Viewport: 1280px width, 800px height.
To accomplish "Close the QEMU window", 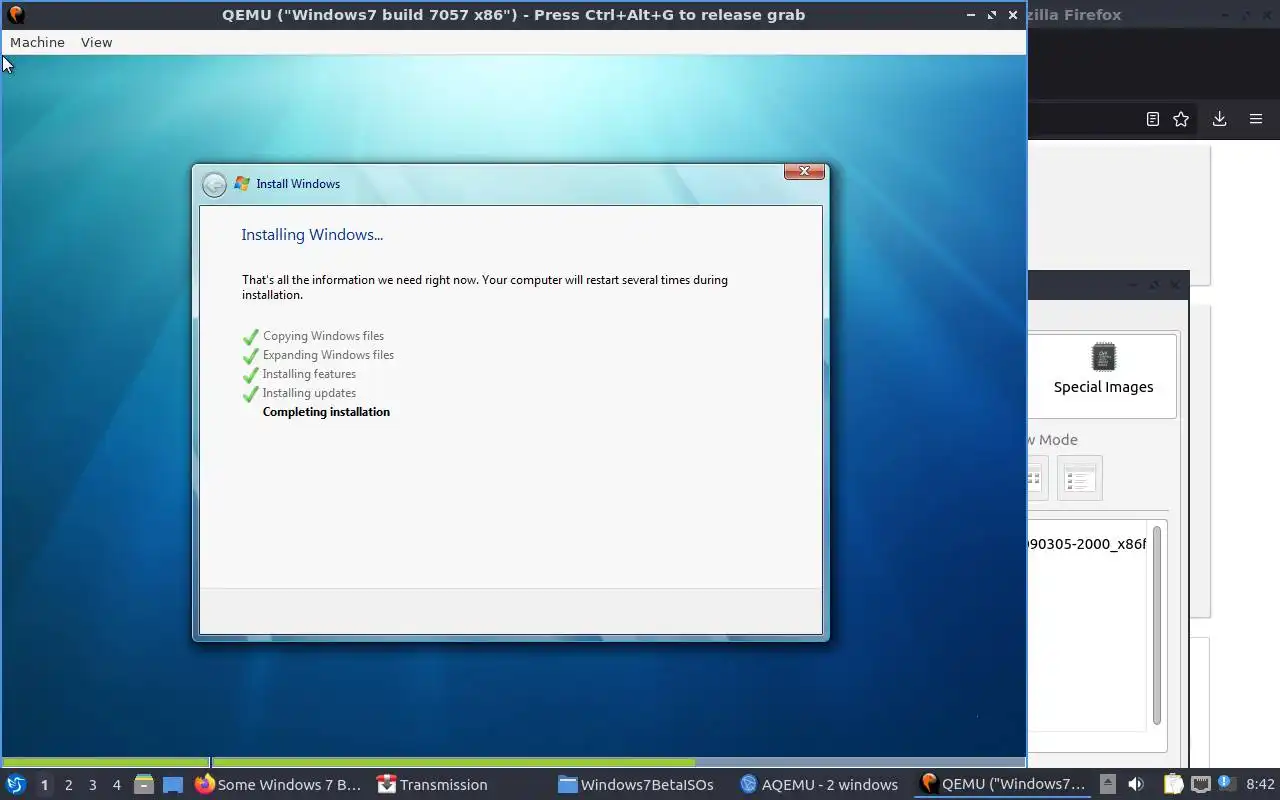I will click(x=1013, y=15).
